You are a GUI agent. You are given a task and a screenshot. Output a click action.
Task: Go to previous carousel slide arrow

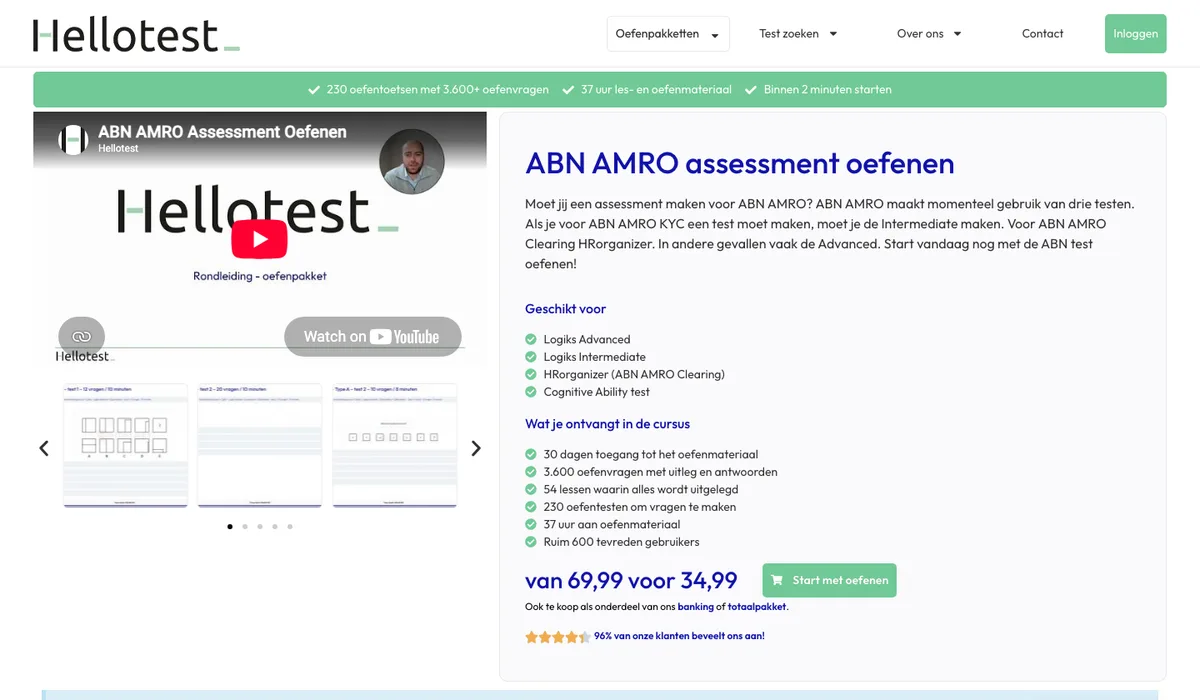44,448
